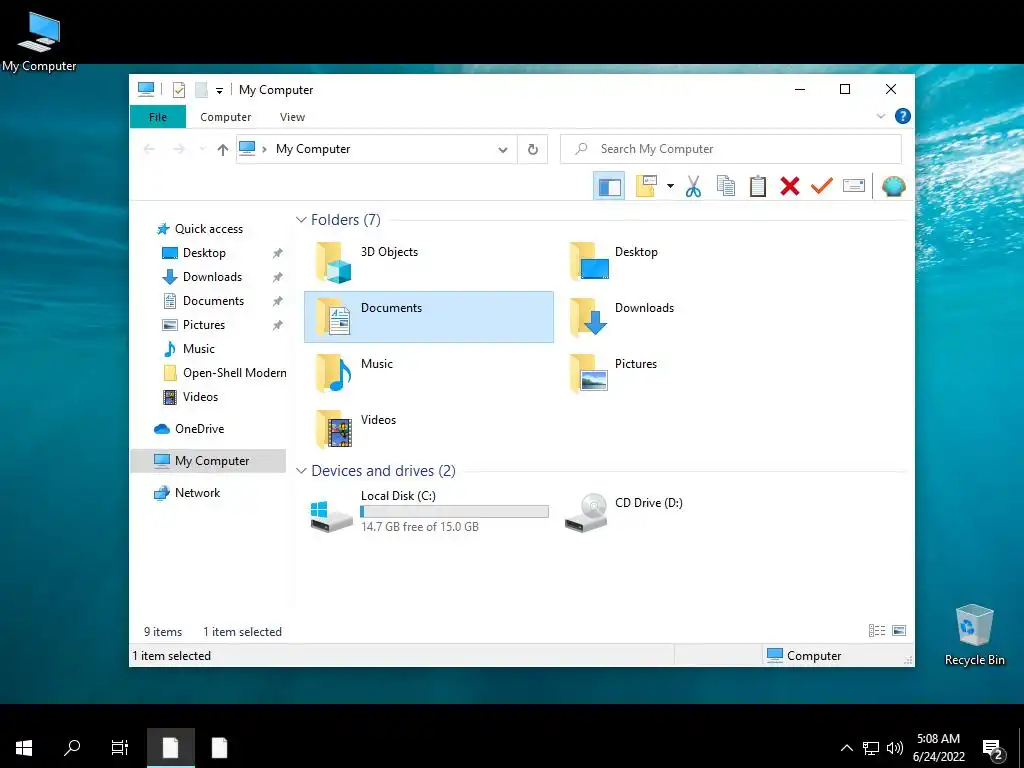Click the orange checkmark Properties icon
The width and height of the screenshot is (1024, 768).
coord(822,186)
